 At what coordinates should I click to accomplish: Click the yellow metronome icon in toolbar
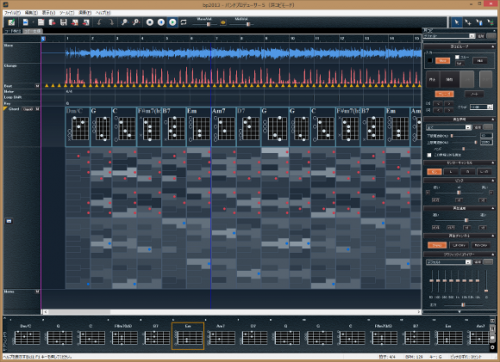click(x=223, y=23)
